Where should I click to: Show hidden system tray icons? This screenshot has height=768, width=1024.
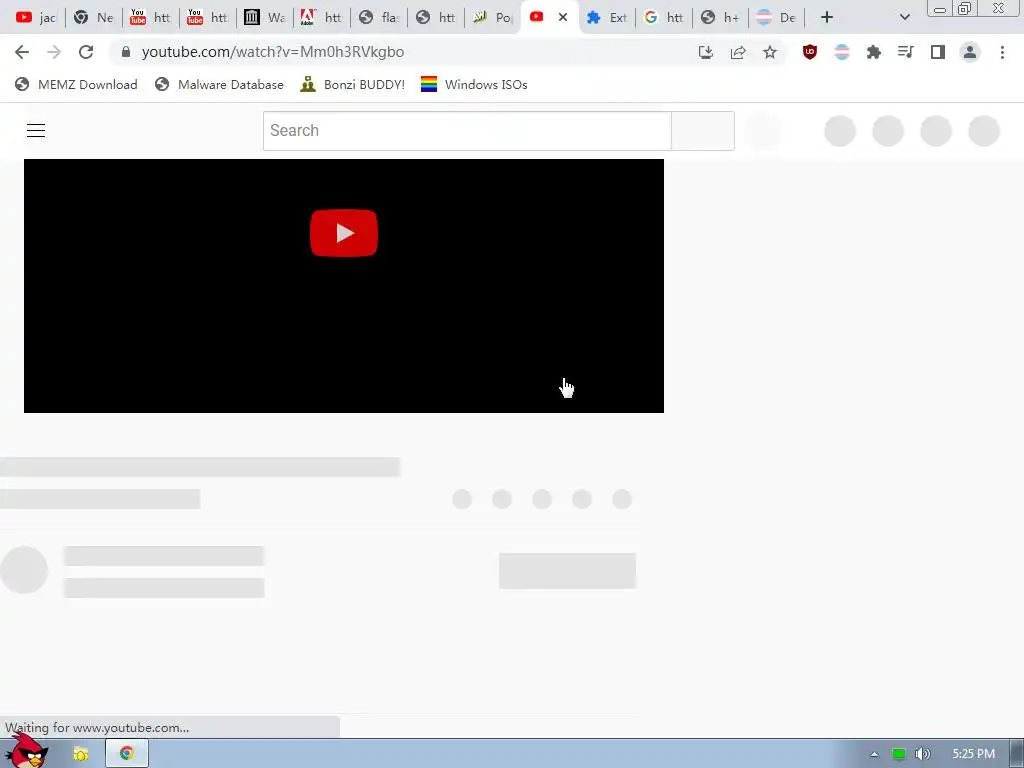click(874, 754)
